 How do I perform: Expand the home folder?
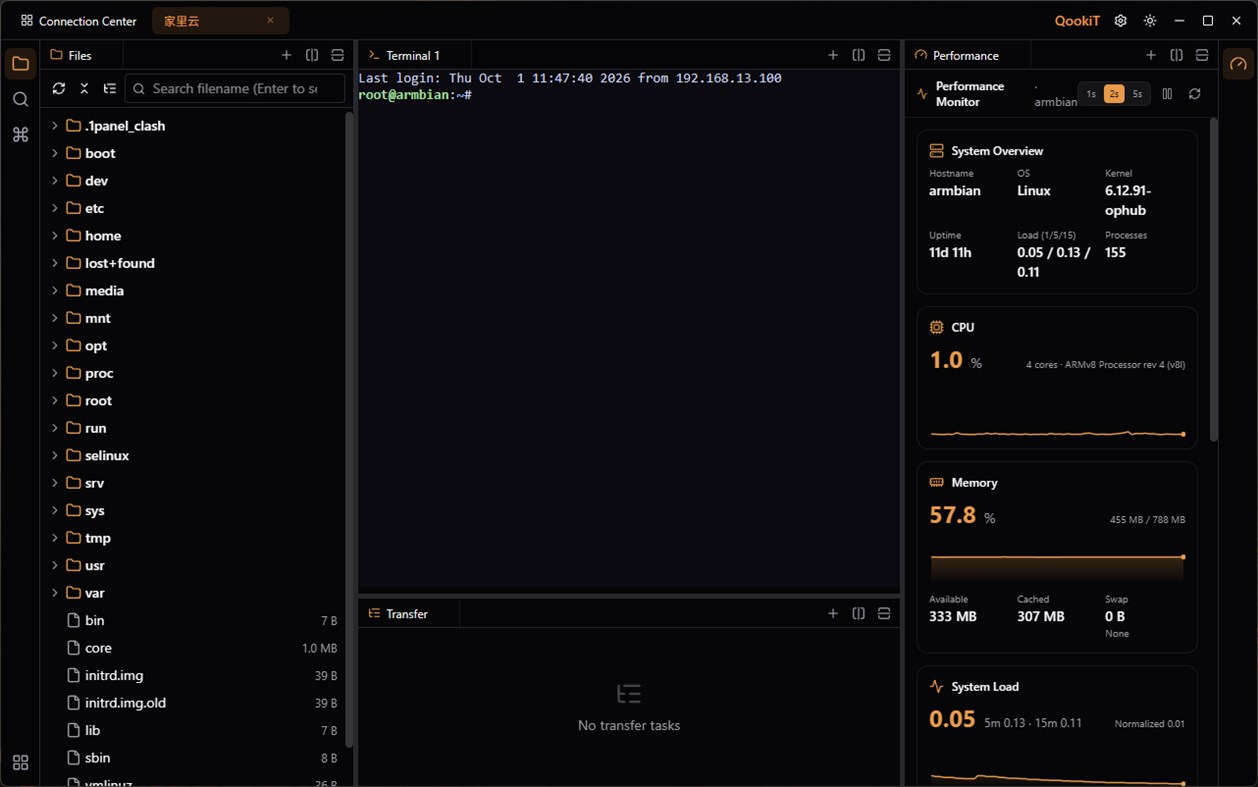point(55,236)
